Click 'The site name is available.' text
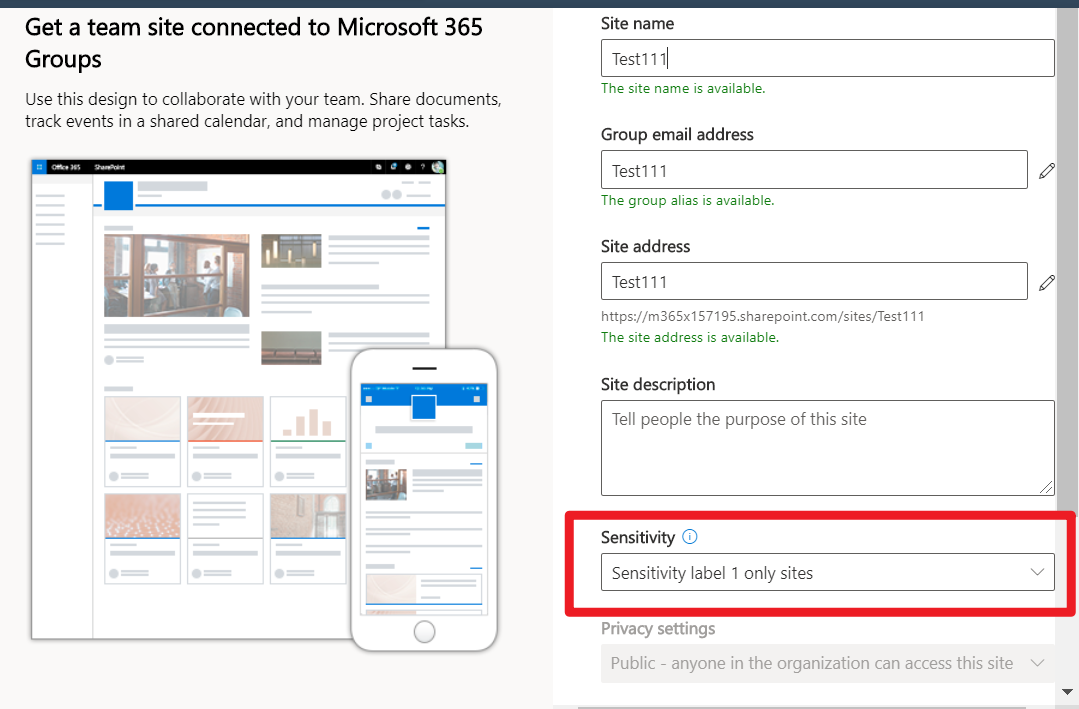Image resolution: width=1079 pixels, height=709 pixels. point(683,88)
